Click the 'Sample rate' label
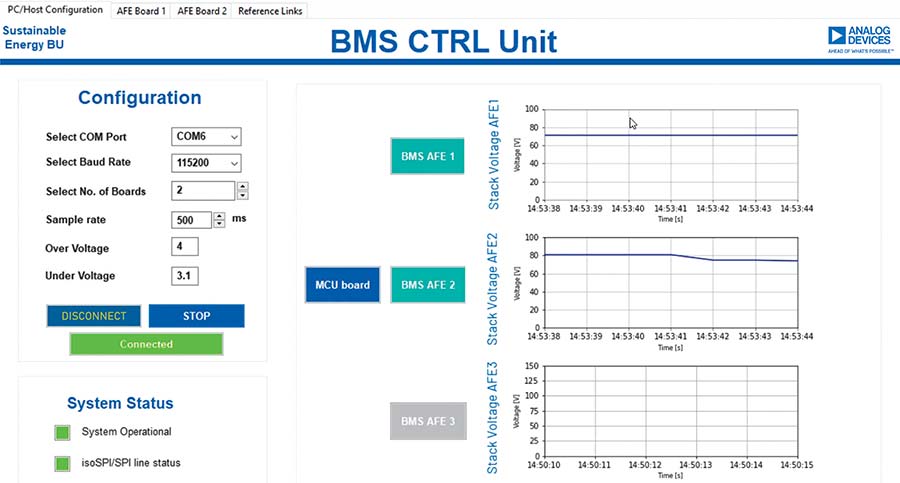 [x=76, y=219]
